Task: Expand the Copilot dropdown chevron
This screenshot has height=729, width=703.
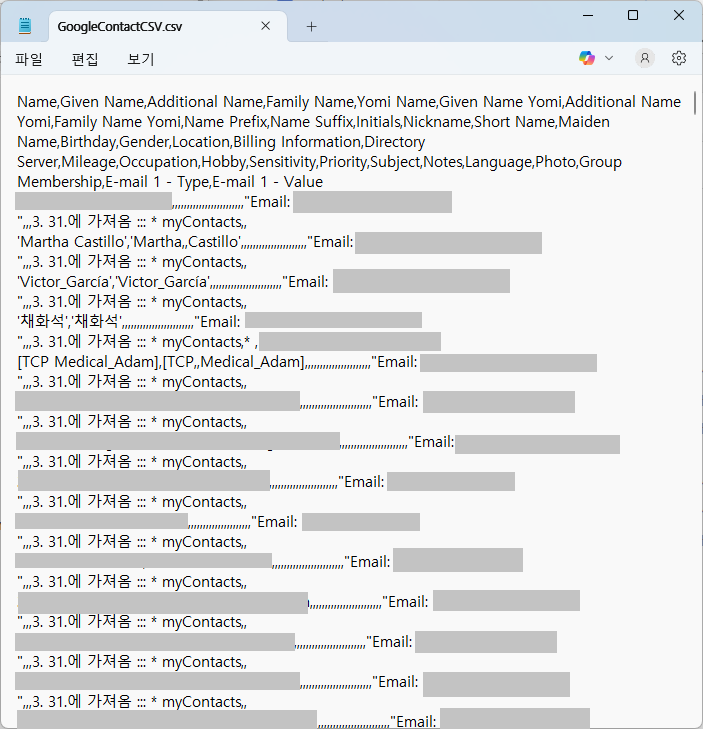Action: click(609, 58)
